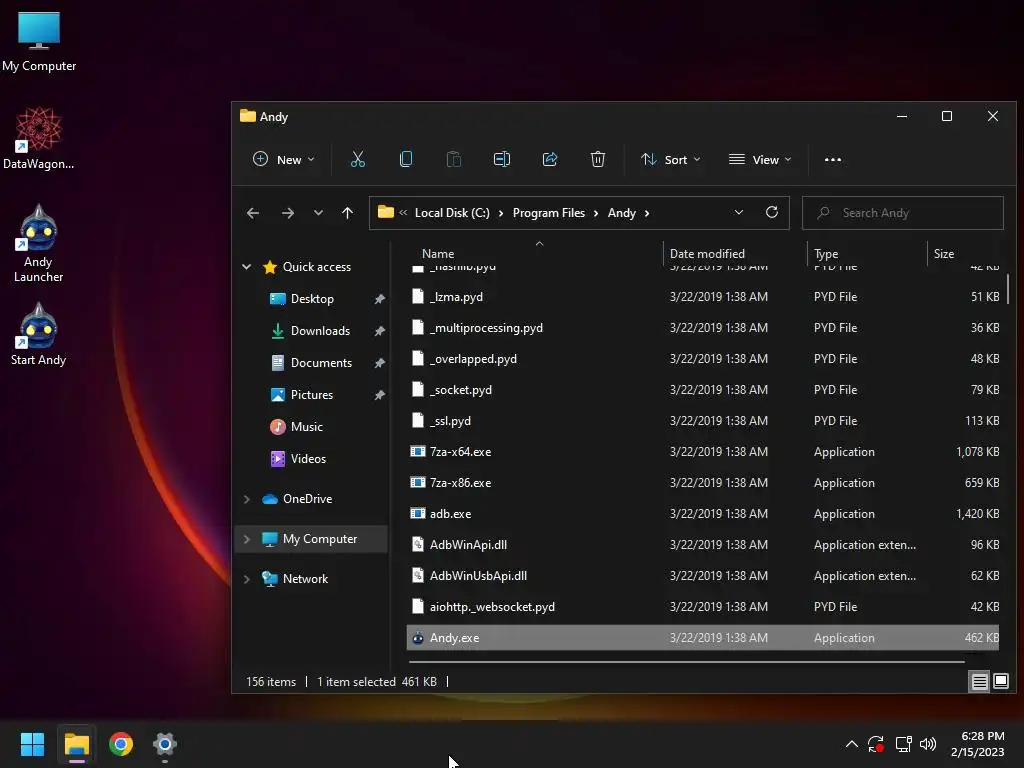Select Documents in navigation pane

point(321,362)
